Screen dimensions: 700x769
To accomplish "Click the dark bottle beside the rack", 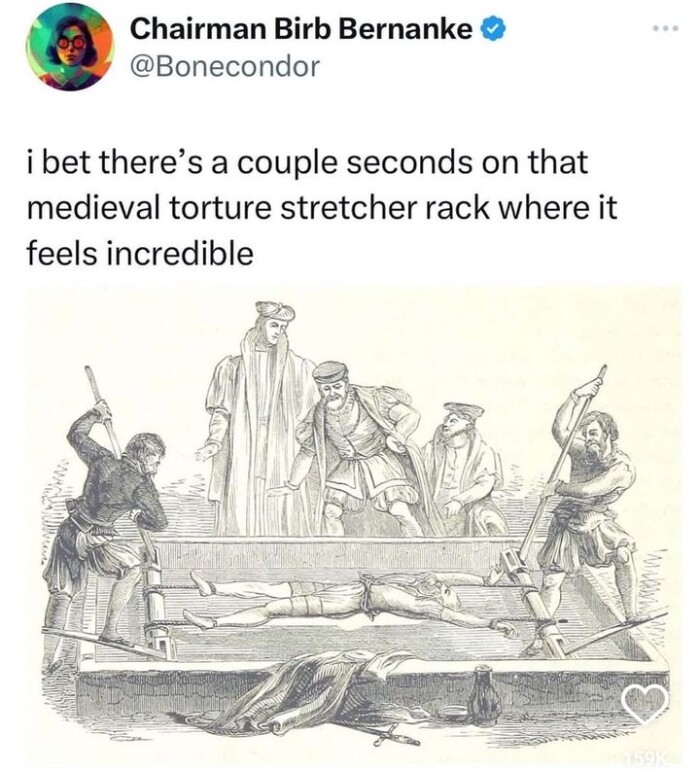I will point(485,695).
